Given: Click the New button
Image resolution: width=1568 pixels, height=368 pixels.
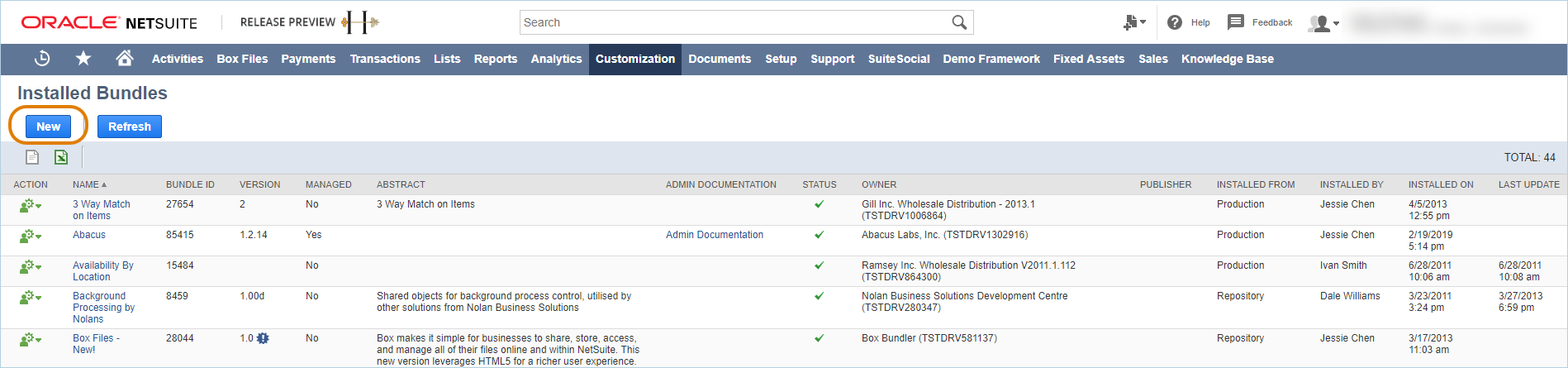Looking at the screenshot, I should click(x=48, y=127).
